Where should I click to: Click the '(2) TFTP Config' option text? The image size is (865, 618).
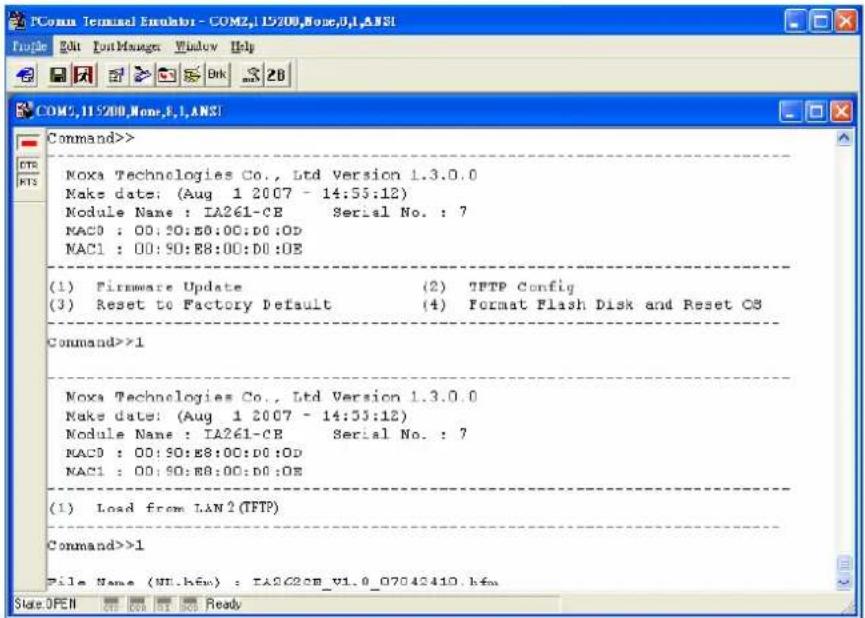498,287
